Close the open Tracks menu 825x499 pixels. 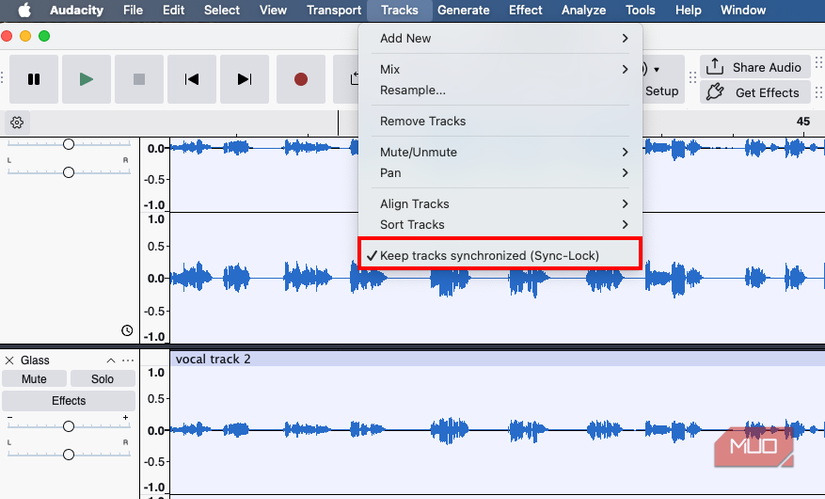(399, 10)
